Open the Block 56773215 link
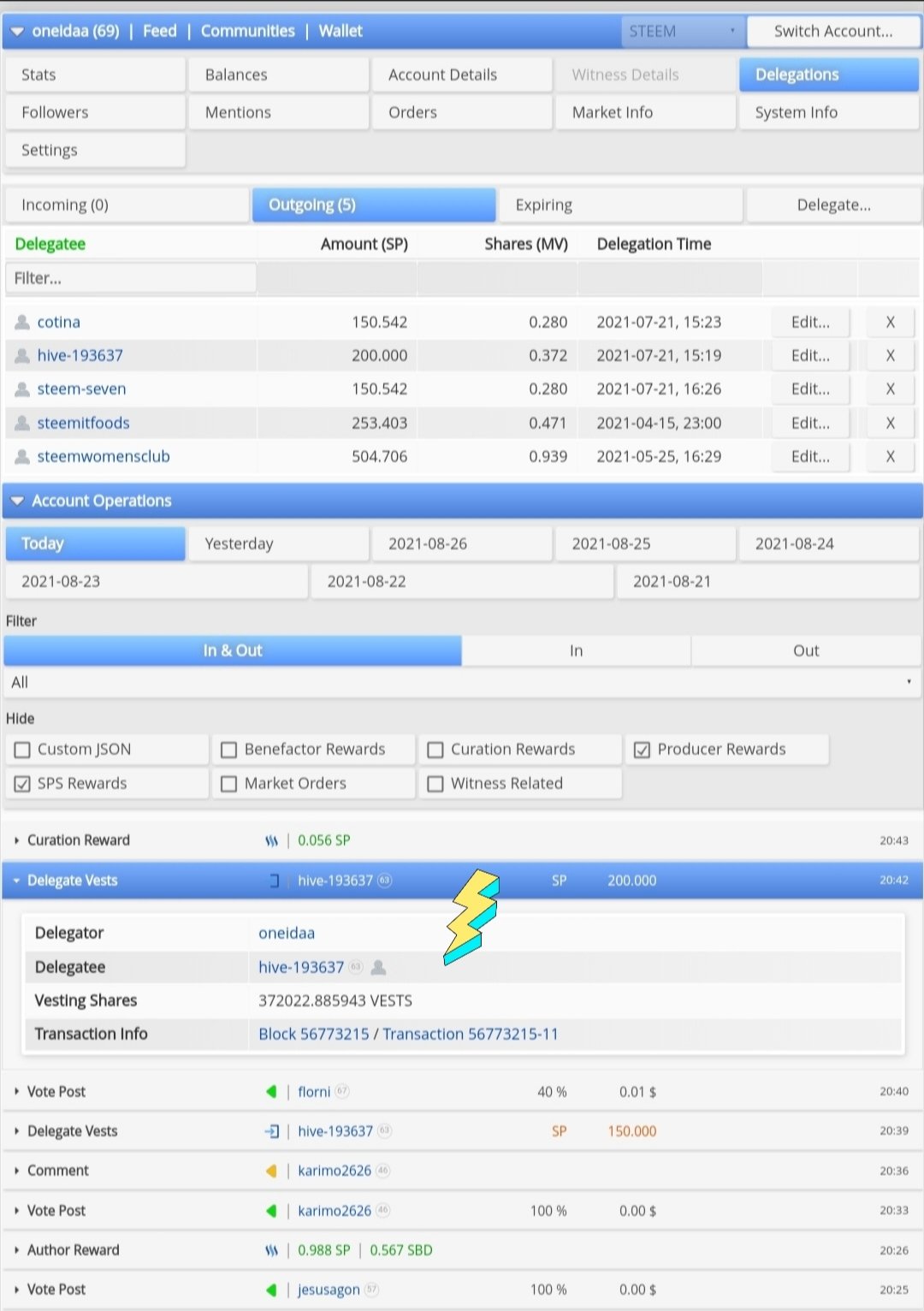 [x=314, y=1034]
